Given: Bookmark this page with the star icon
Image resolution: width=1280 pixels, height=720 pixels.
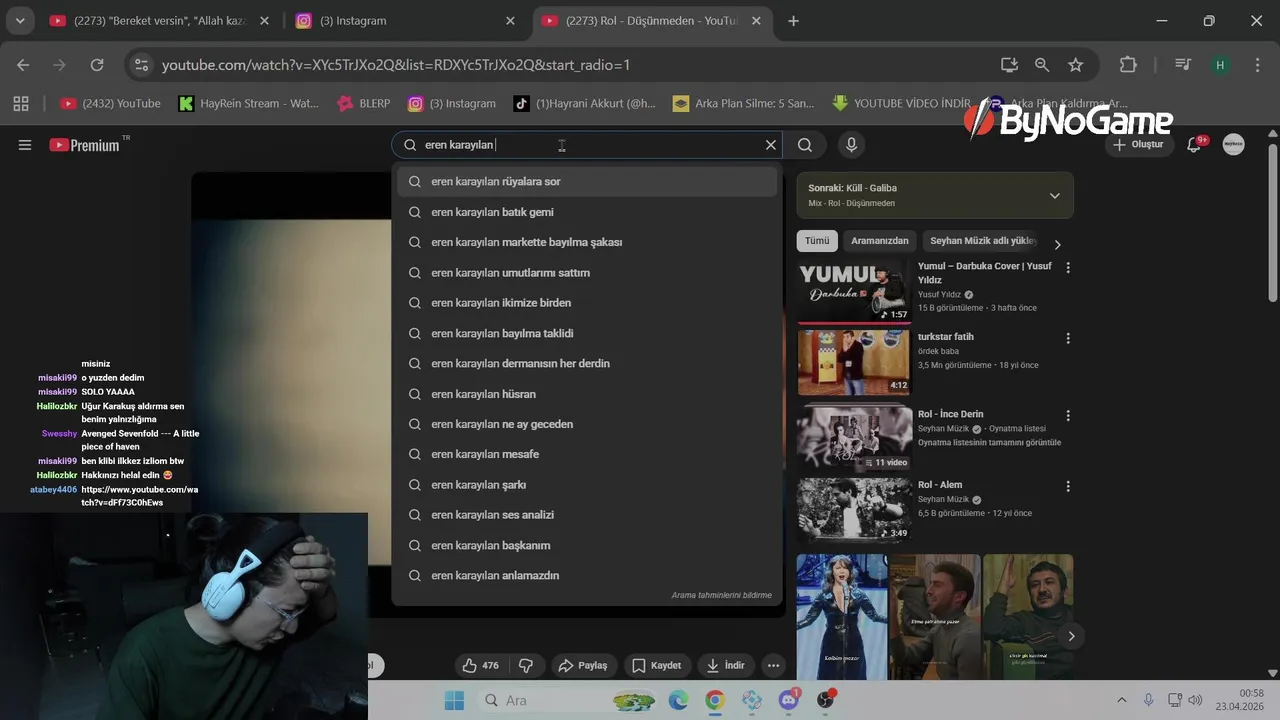Looking at the screenshot, I should pyautogui.click(x=1076, y=65).
